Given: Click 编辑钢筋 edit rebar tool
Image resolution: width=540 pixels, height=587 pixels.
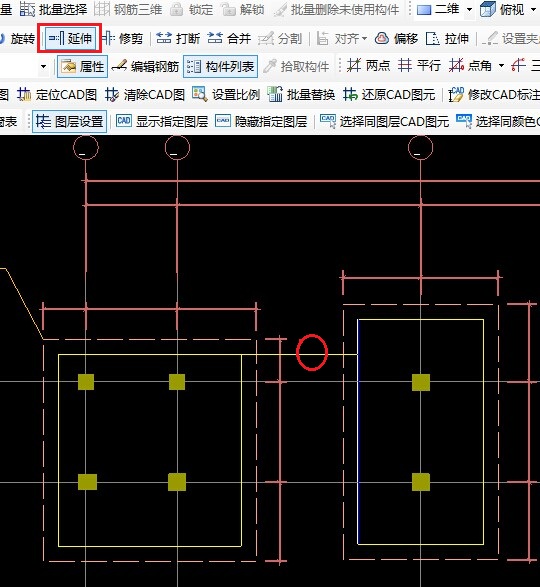Looking at the screenshot, I should point(145,67).
